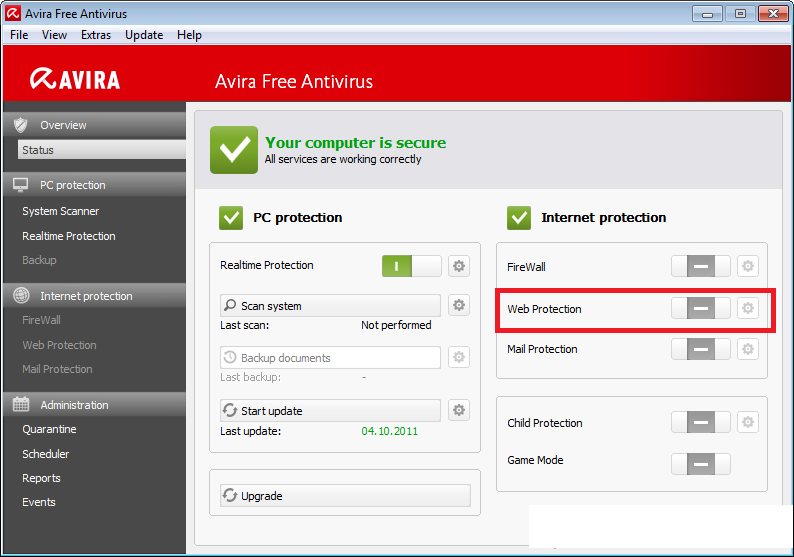Screen dimensions: 794x557
Task: Open Web Protection settings gear
Action: 748,308
